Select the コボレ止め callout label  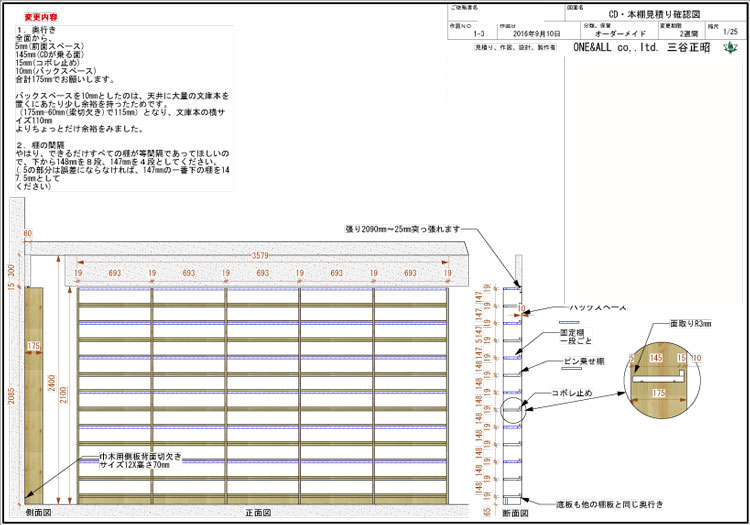tap(572, 393)
